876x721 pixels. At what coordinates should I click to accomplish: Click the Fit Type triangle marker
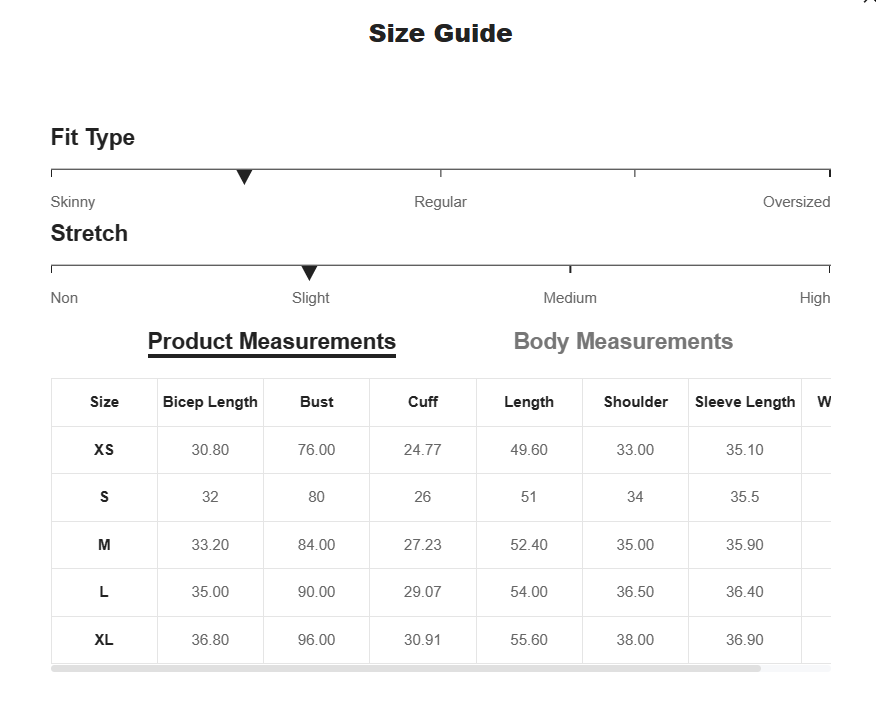[x=244, y=177]
